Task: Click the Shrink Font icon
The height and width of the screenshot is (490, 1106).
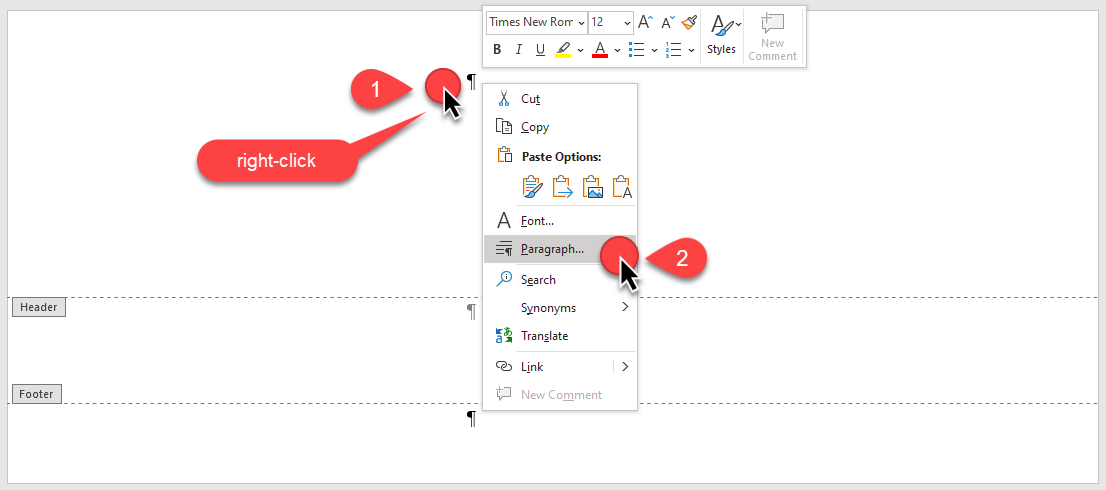Action: coord(667,23)
